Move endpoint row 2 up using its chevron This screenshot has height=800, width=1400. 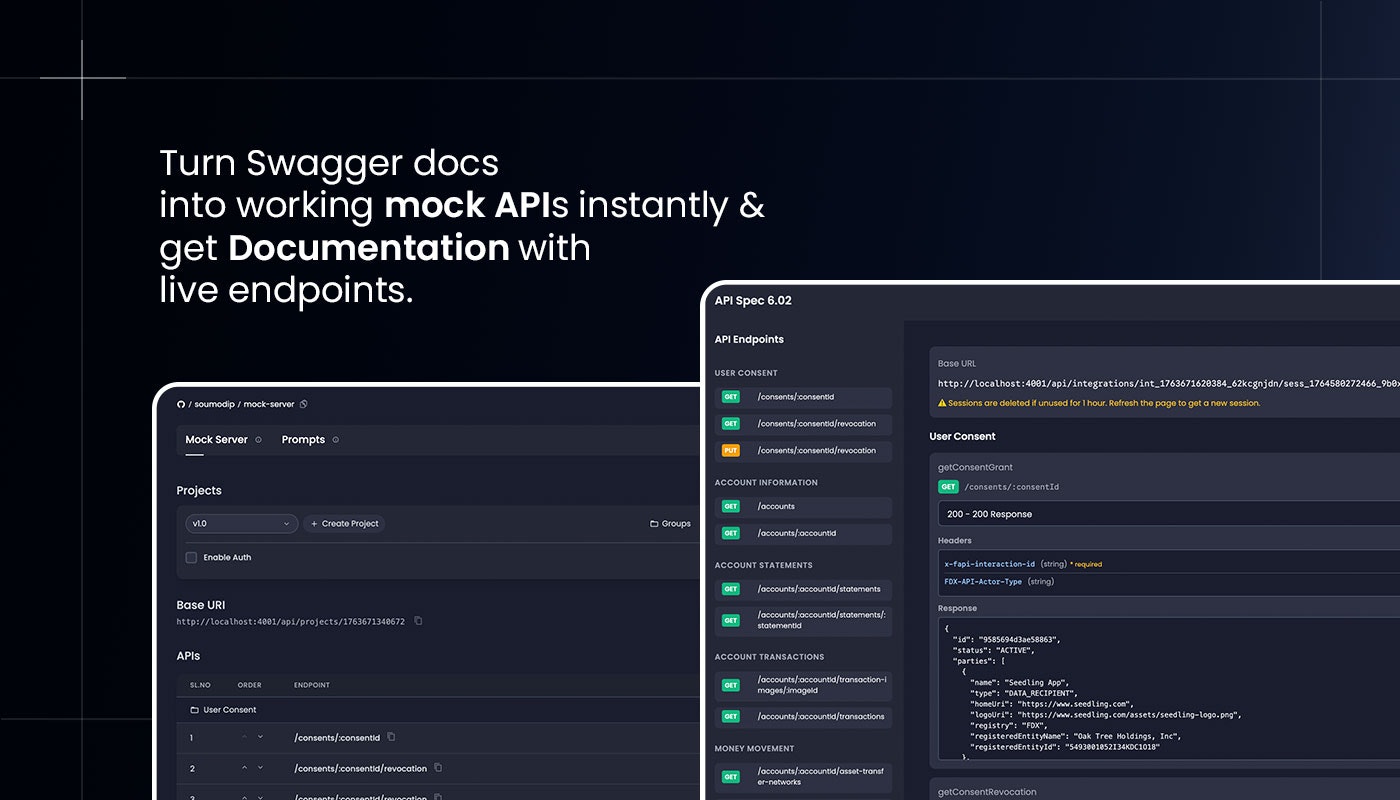(x=244, y=769)
